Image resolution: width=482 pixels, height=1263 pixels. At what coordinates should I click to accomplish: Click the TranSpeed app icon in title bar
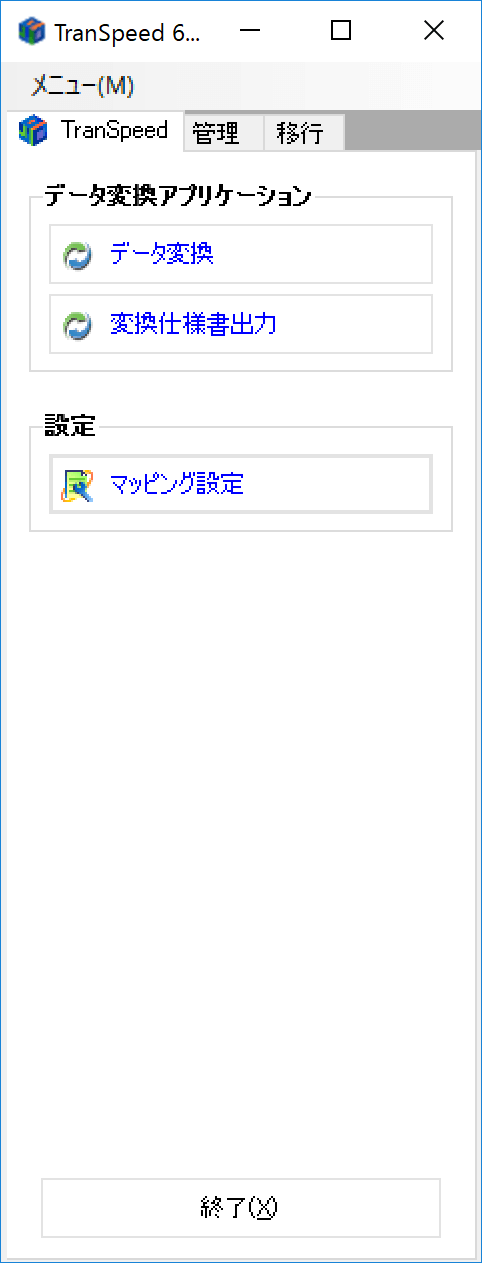pos(31,31)
